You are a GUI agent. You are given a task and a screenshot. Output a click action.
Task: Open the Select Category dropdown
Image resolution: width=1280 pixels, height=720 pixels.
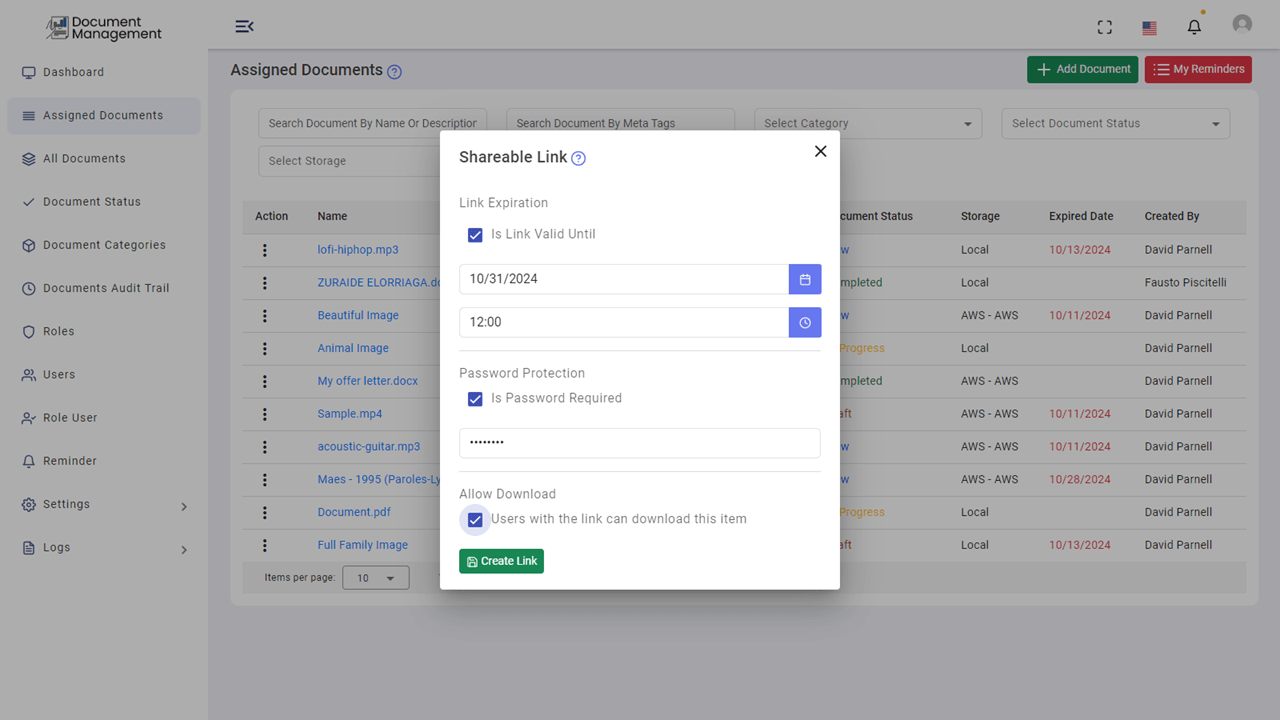click(x=867, y=123)
